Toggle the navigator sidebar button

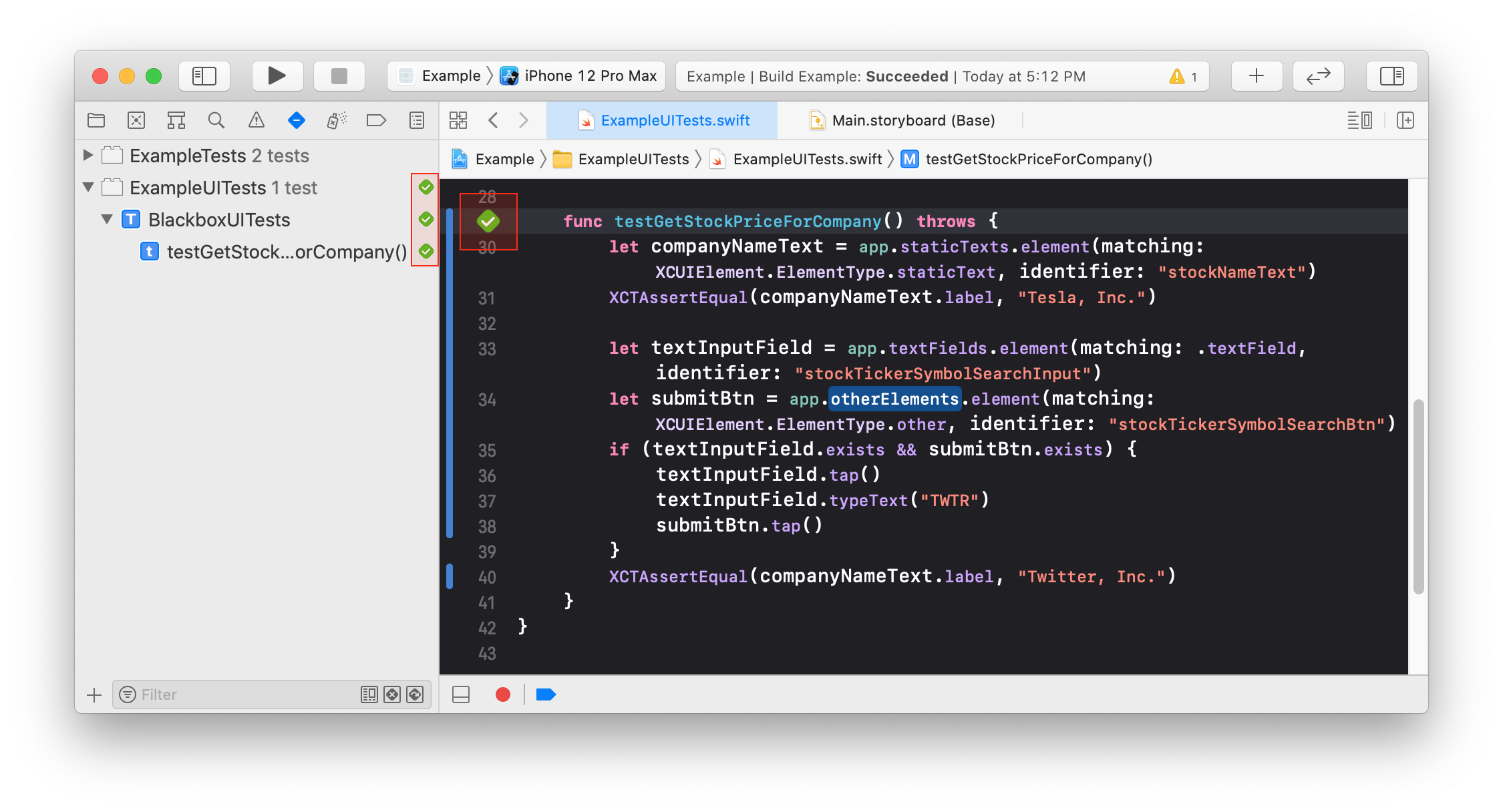pyautogui.click(x=204, y=76)
